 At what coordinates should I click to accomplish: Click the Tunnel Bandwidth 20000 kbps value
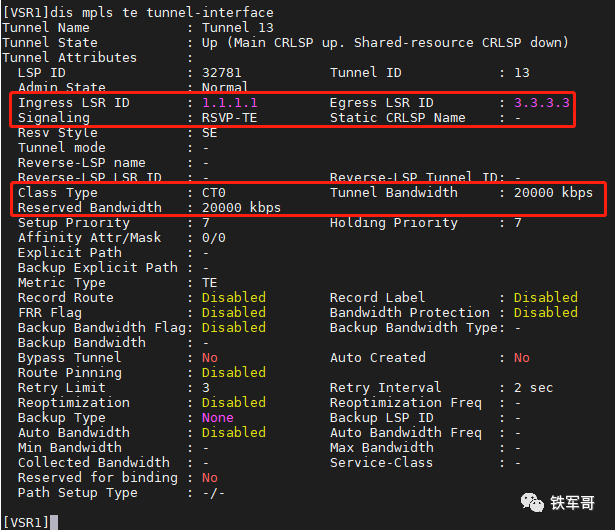click(553, 193)
